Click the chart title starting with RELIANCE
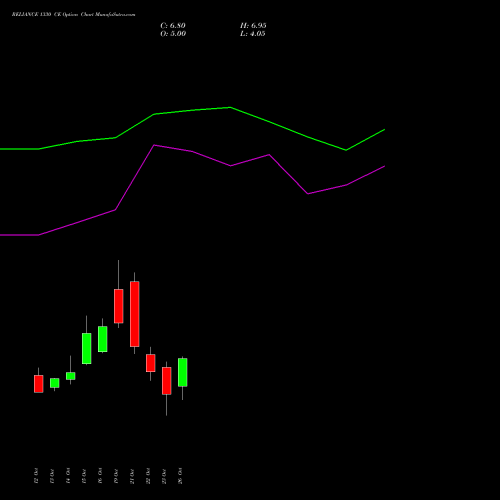 (x=74, y=15)
